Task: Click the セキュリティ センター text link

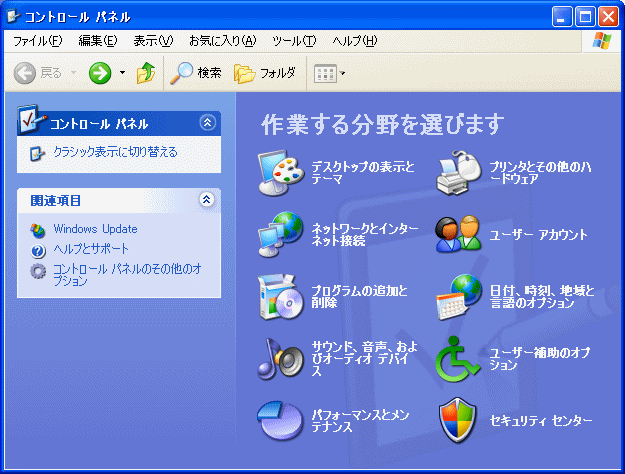Action: 541,421
